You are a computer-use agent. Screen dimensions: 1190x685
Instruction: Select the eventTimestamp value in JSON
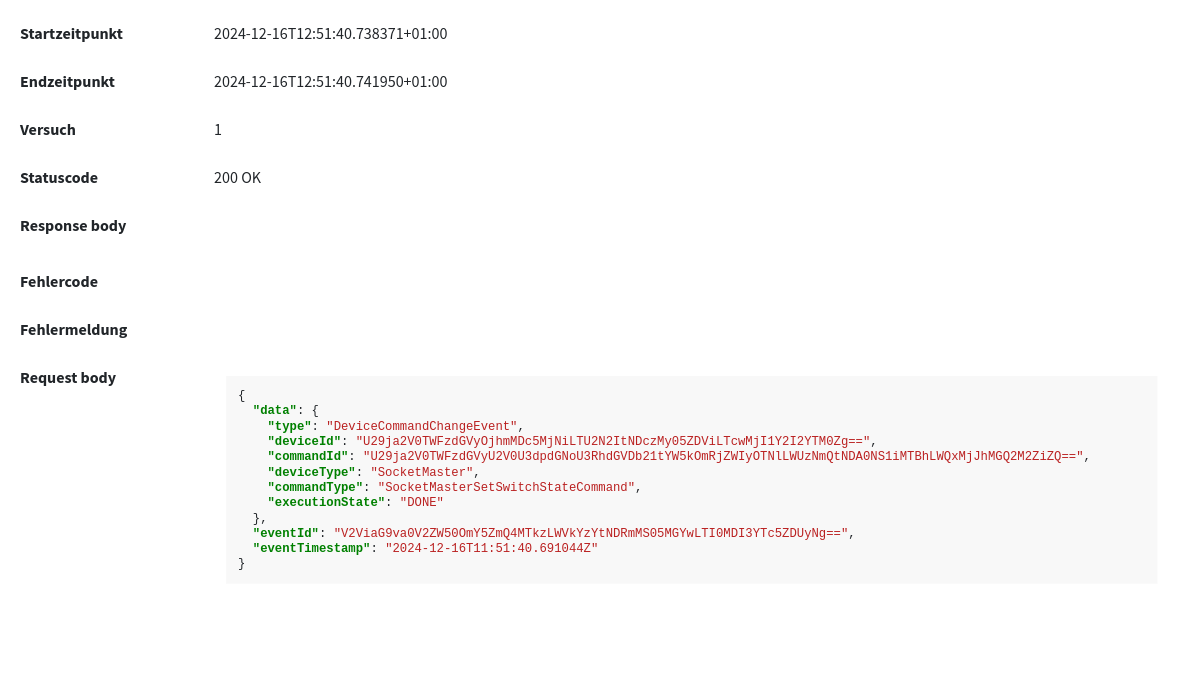click(x=492, y=549)
